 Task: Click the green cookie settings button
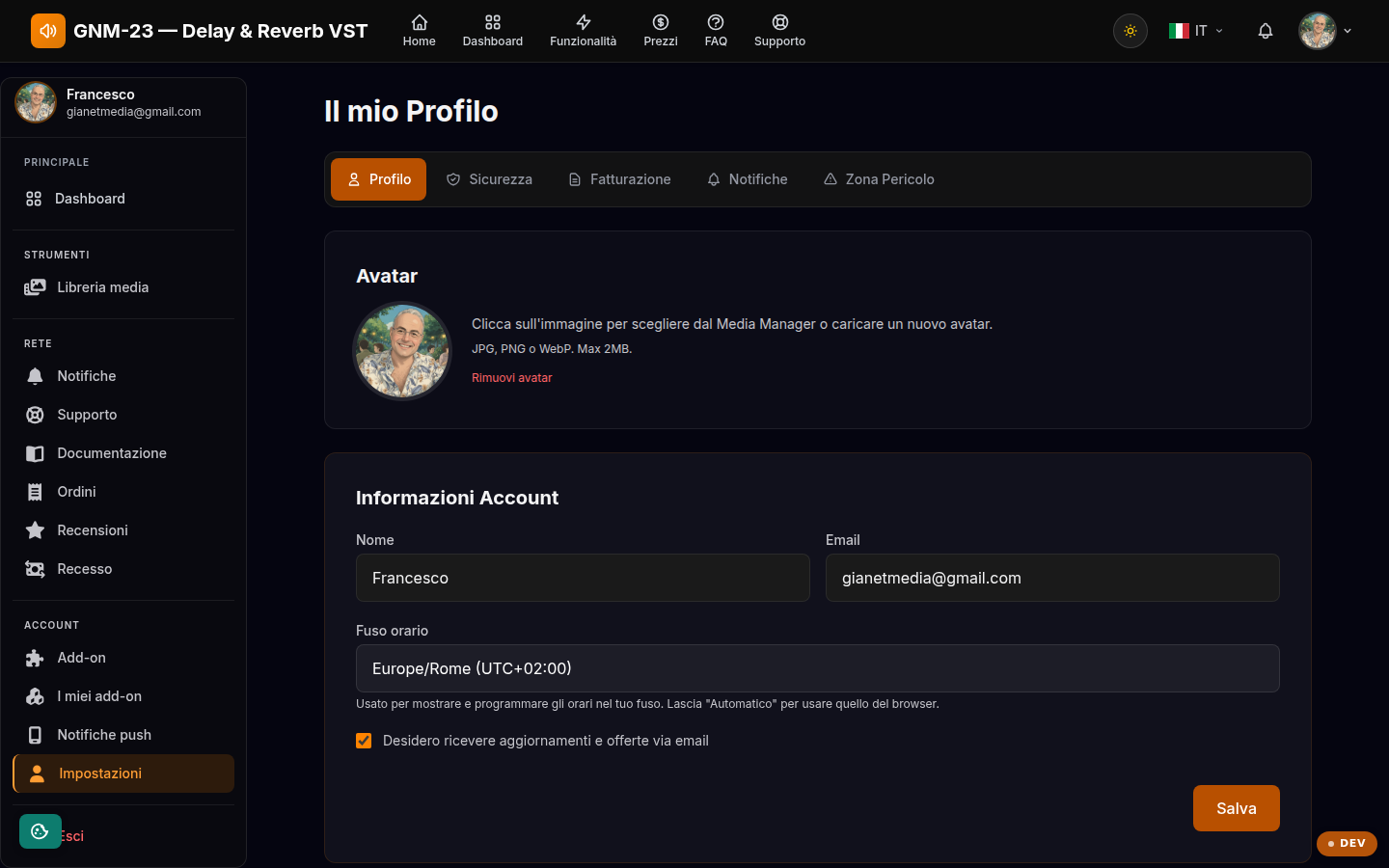[x=40, y=831]
